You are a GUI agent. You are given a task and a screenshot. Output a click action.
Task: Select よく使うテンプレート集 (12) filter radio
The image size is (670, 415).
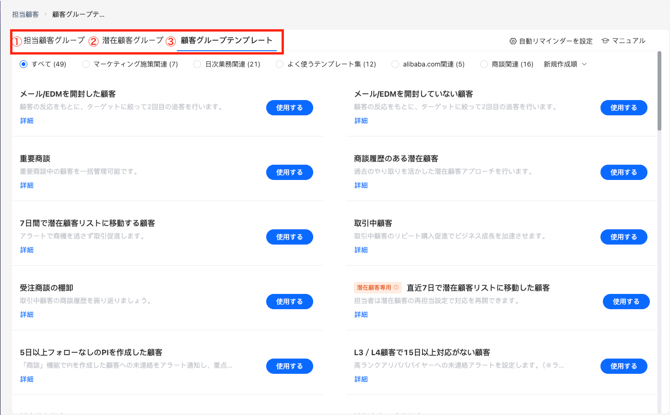[279, 64]
